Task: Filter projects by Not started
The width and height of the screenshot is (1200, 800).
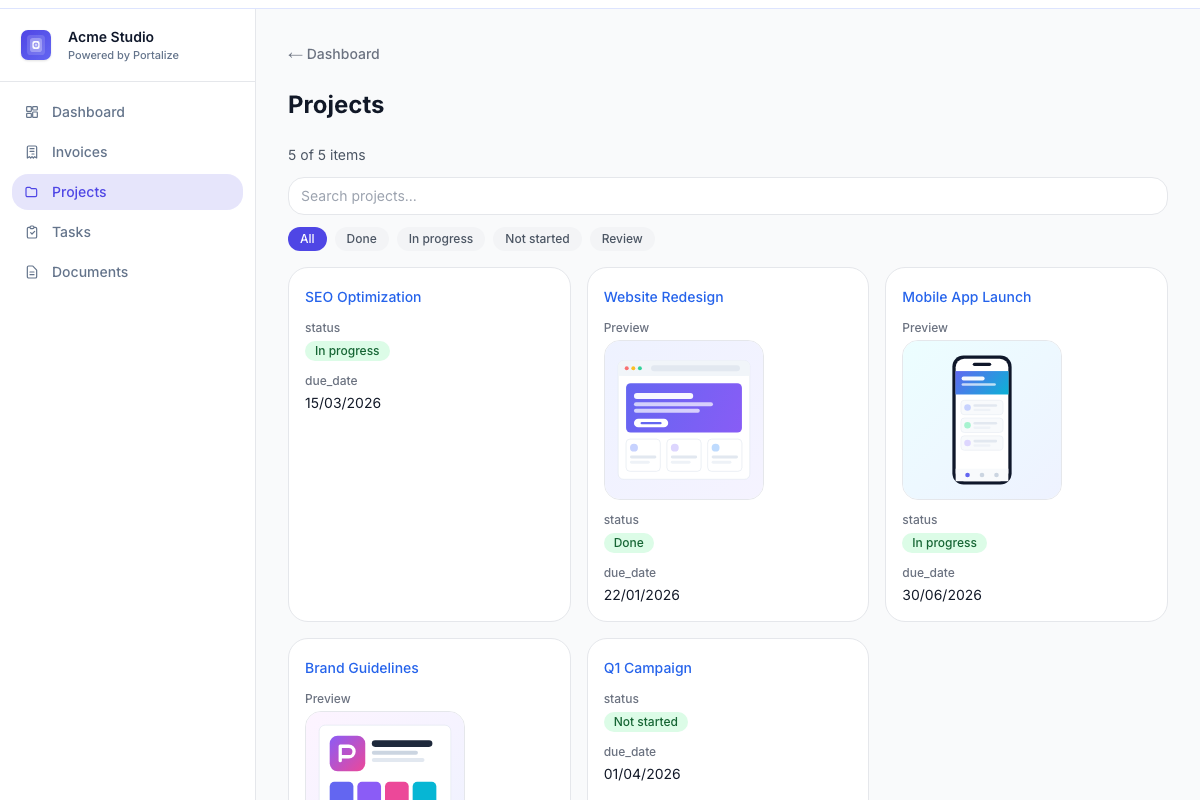Action: click(537, 239)
